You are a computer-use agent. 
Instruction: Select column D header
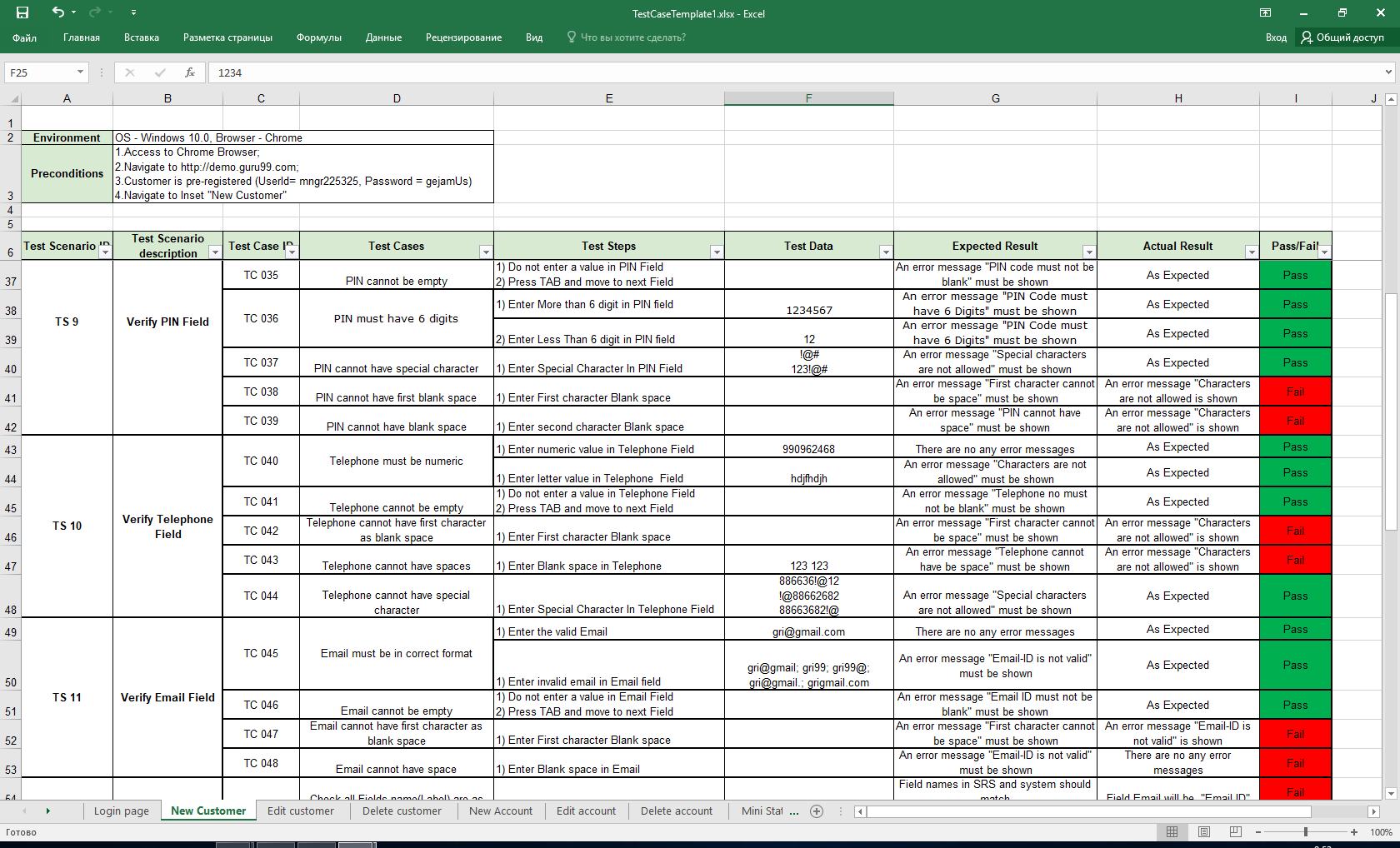coord(397,98)
